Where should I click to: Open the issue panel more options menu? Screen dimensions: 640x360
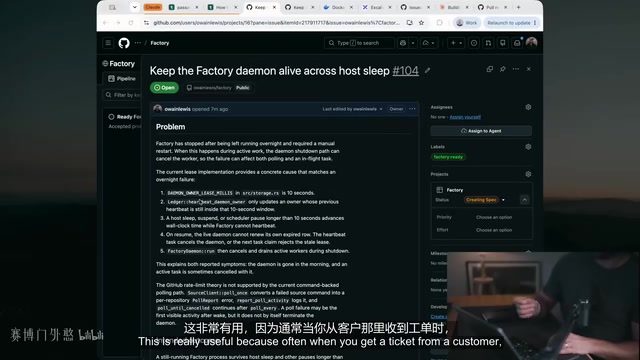(516, 69)
